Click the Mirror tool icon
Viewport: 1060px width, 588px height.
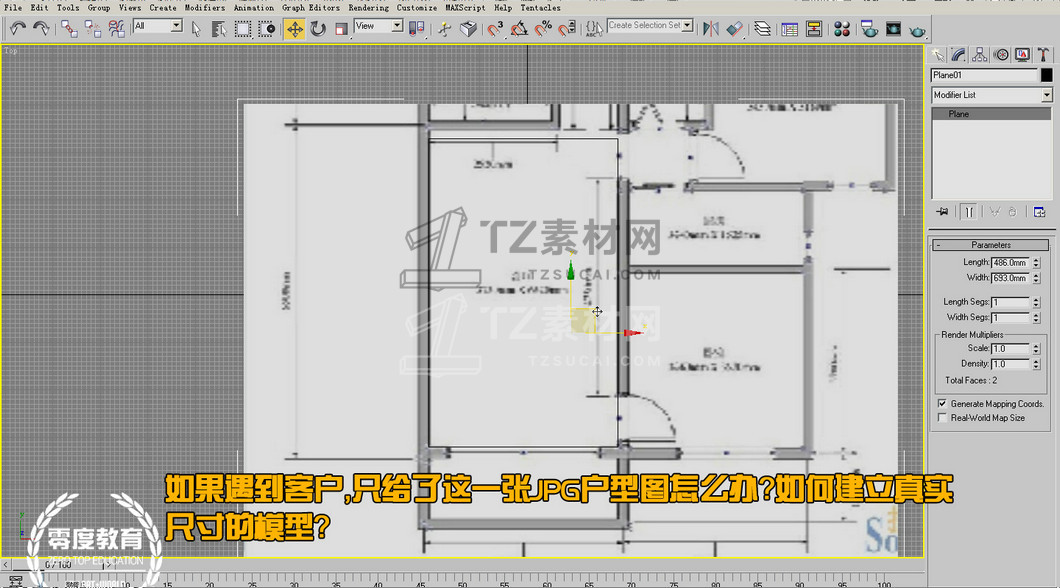(710, 28)
